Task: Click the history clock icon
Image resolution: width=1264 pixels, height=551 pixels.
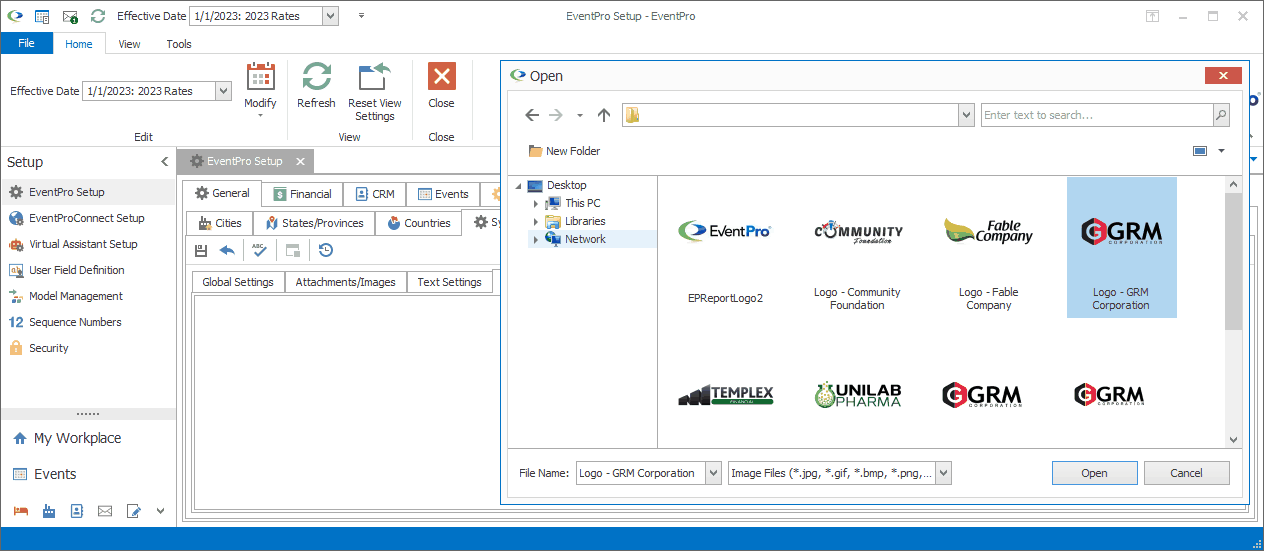Action: (325, 250)
